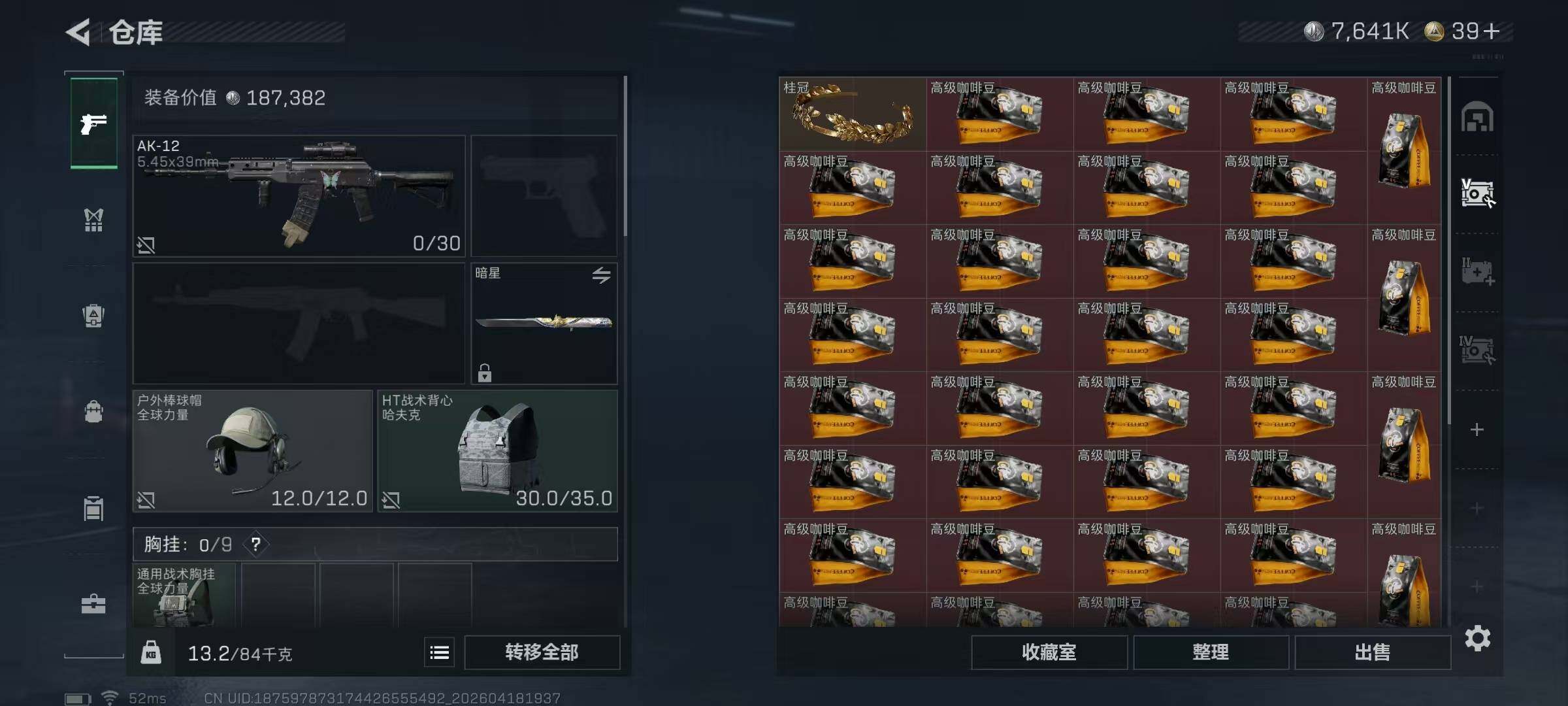Select the 桂冠 golden laurel item
The height and width of the screenshot is (706, 1568).
(853, 114)
